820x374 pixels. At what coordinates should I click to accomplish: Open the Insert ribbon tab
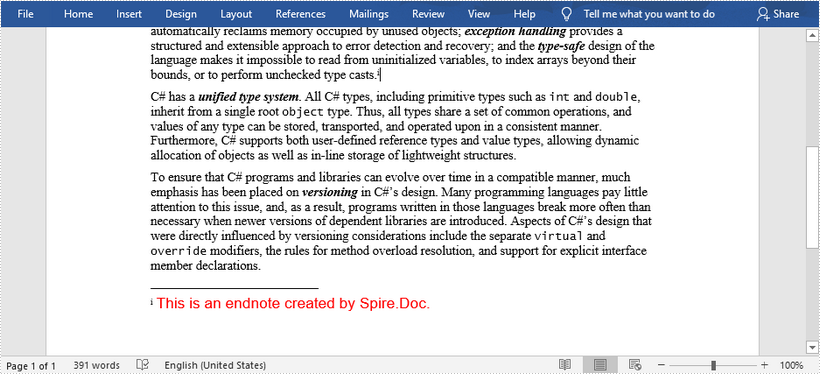pos(129,14)
